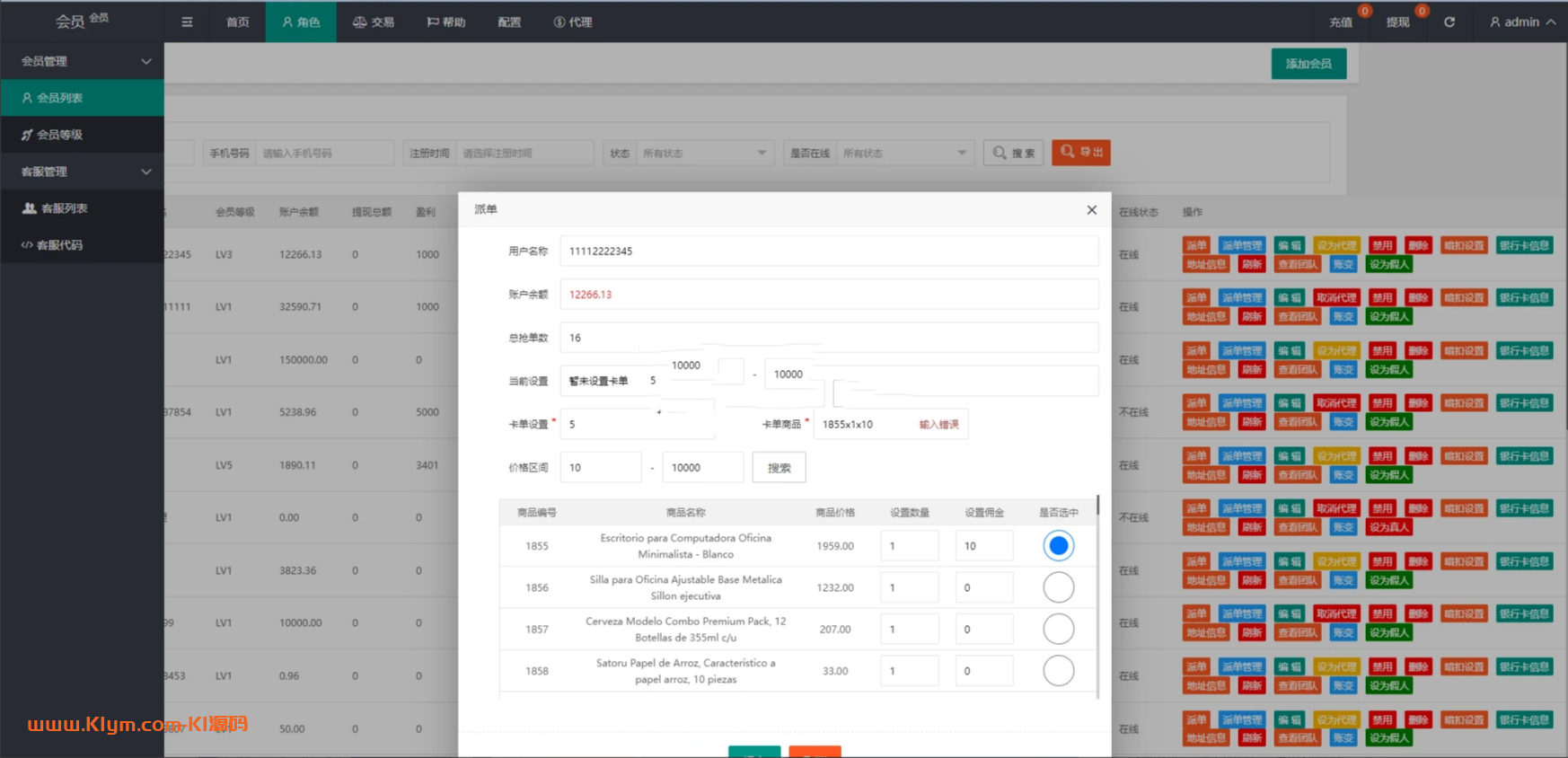Image resolution: width=1568 pixels, height=758 pixels.
Task: Switch to the 交易 top tab
Action: (374, 22)
